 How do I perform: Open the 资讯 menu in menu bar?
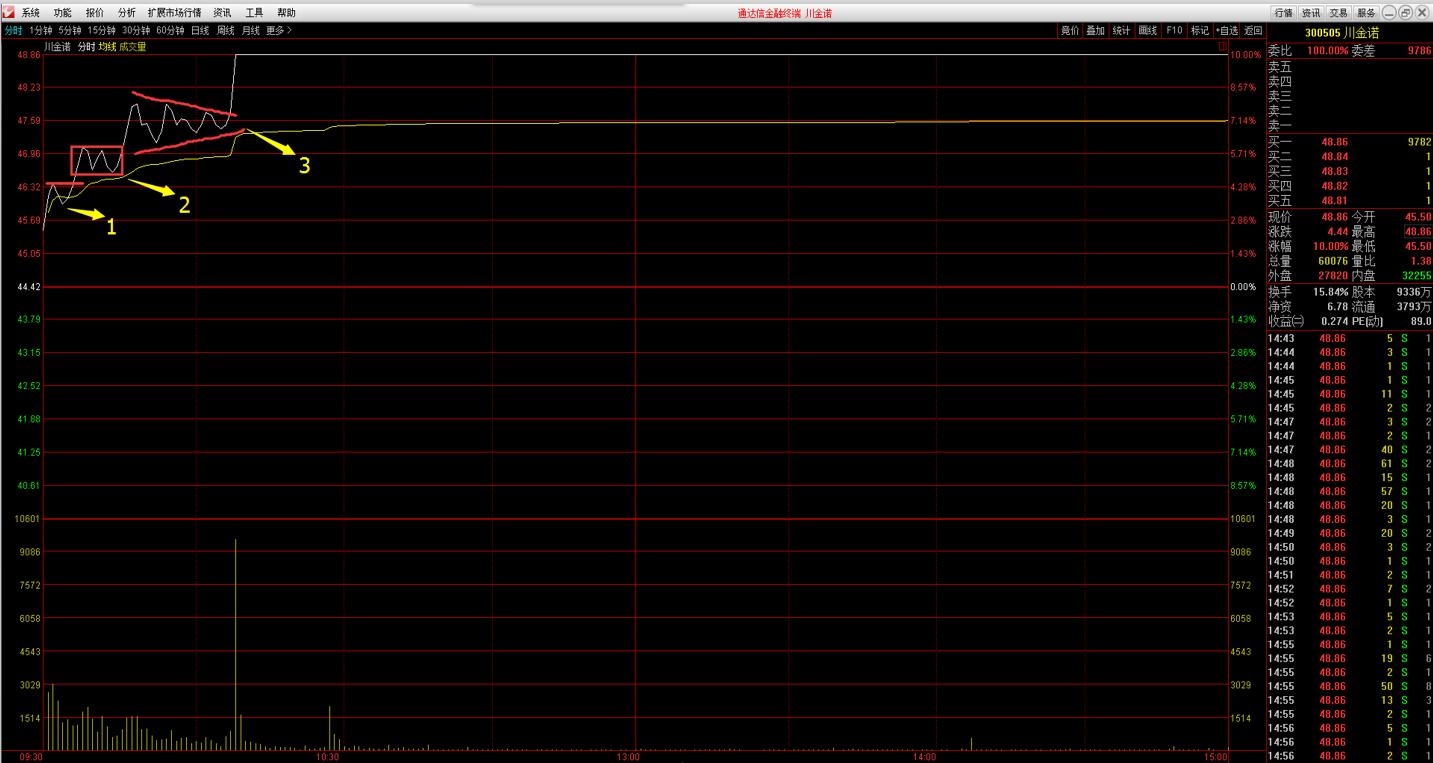[222, 13]
